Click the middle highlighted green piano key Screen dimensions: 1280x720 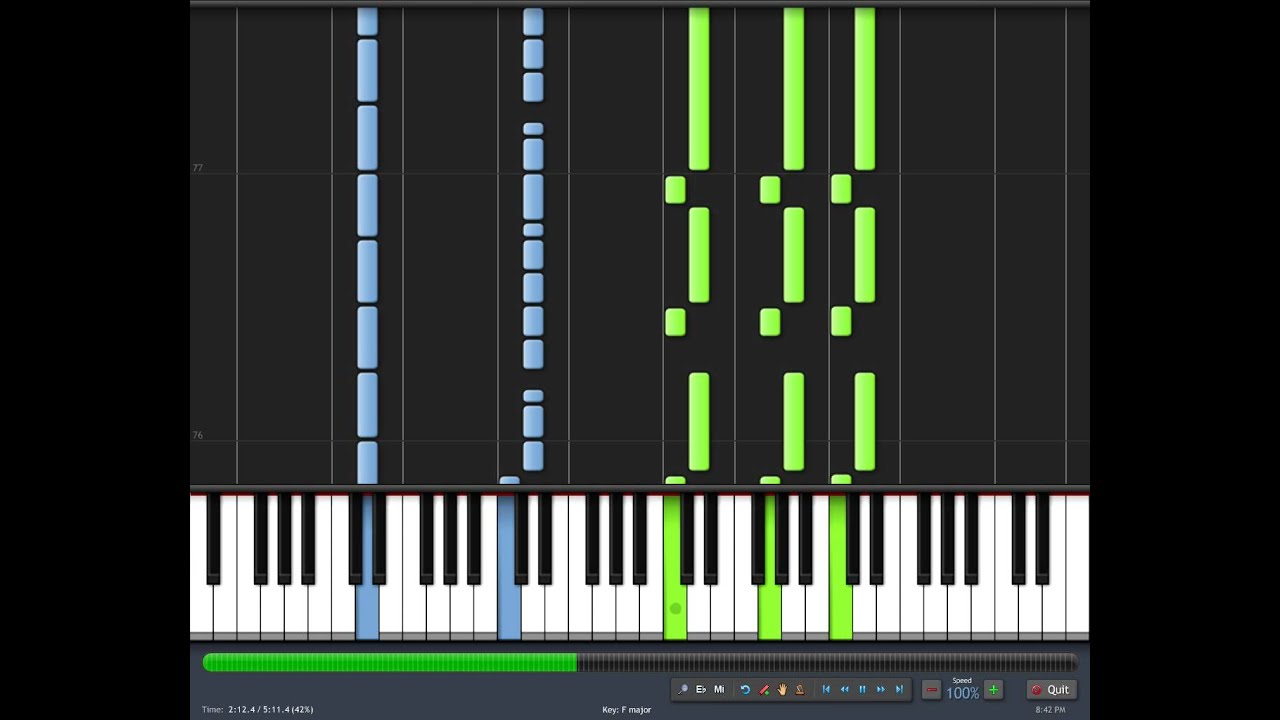coord(769,610)
